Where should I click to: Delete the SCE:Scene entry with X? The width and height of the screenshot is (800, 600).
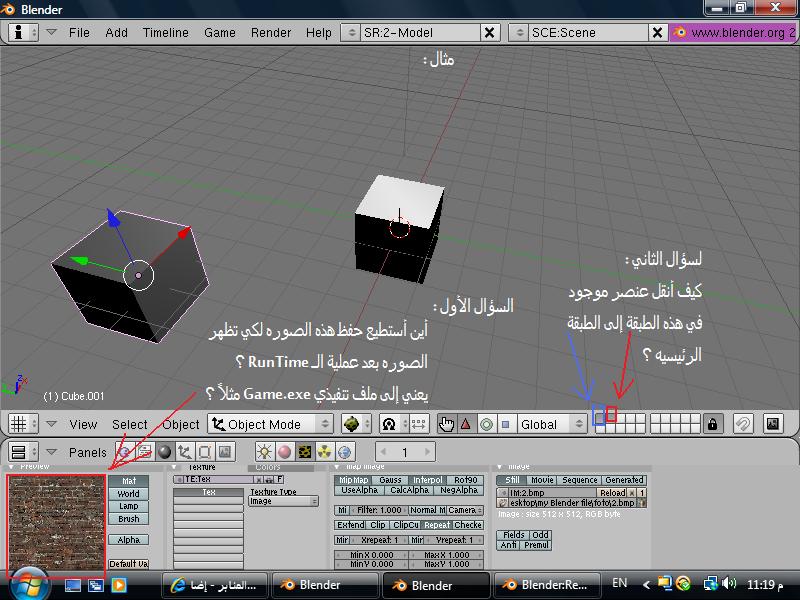(657, 33)
